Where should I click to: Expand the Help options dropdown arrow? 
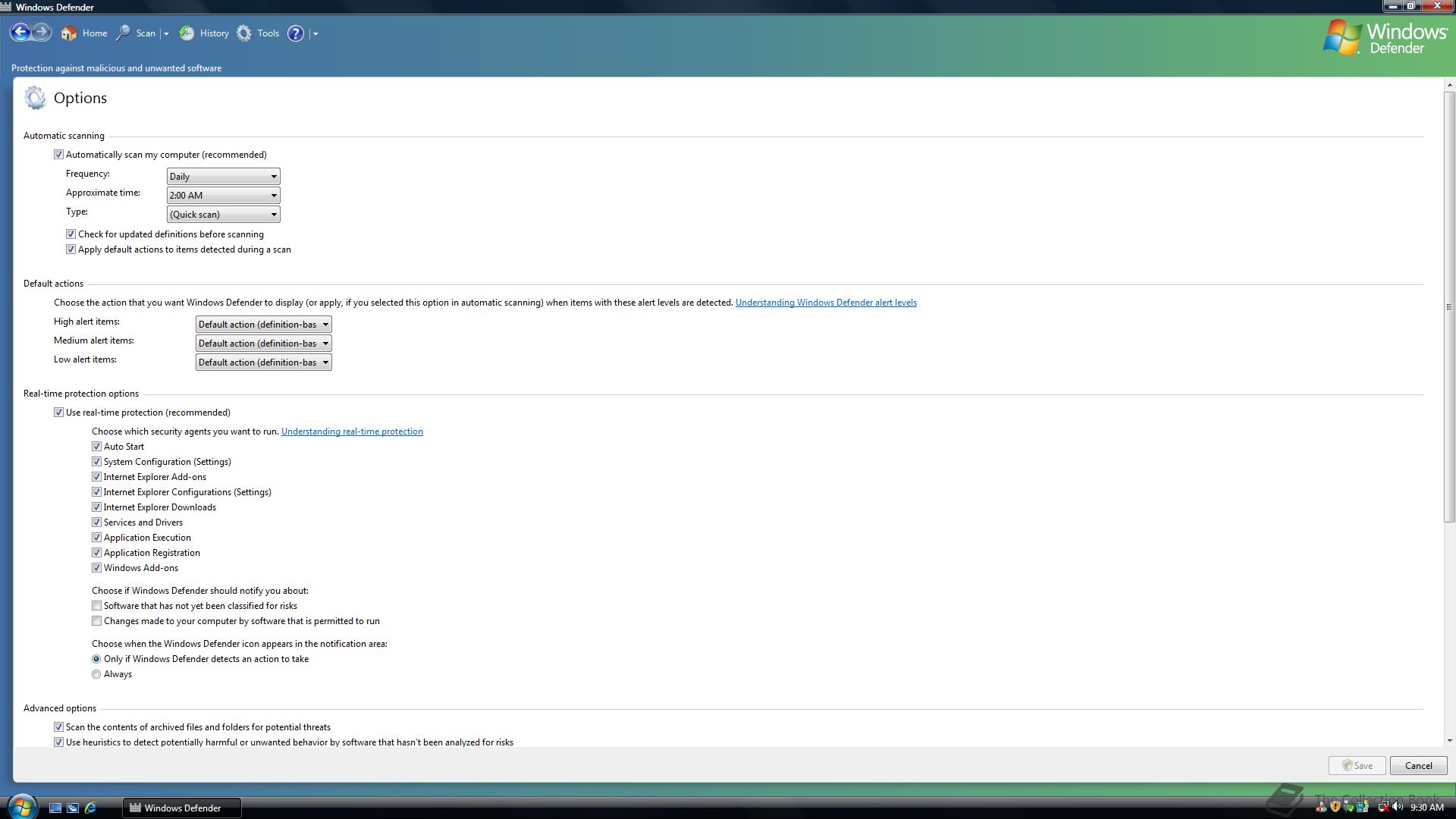point(315,34)
